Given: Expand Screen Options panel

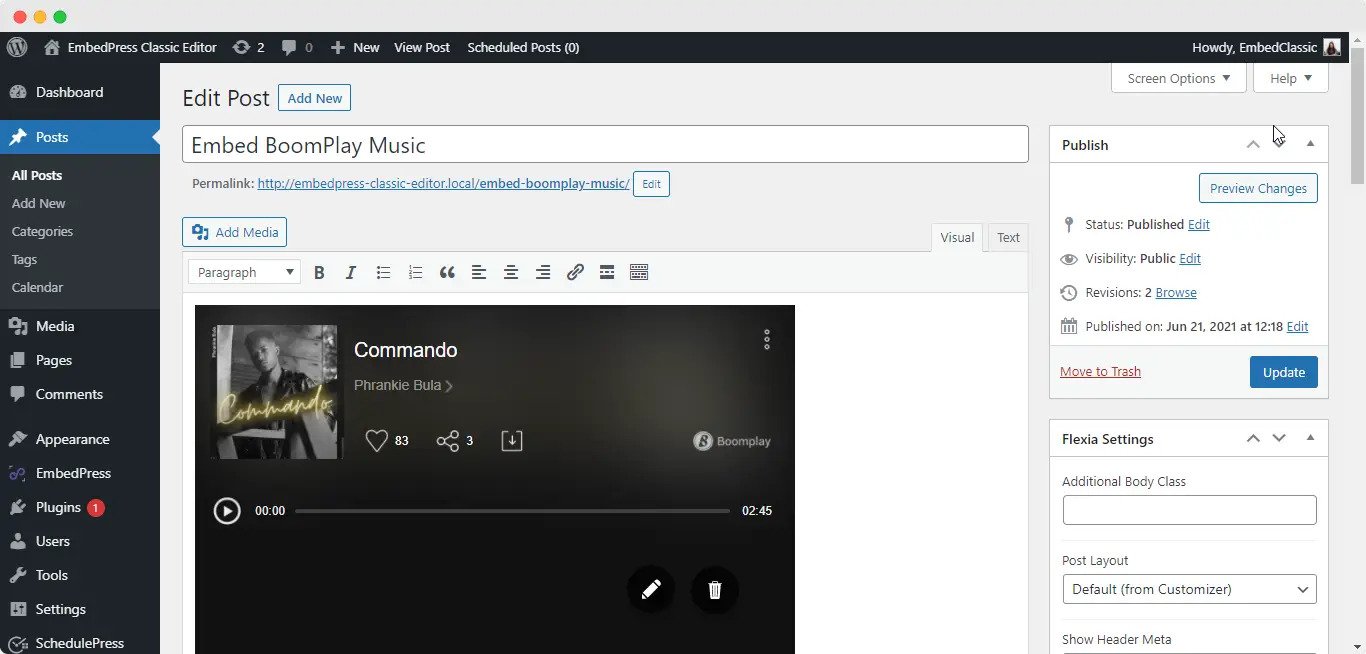Looking at the screenshot, I should pyautogui.click(x=1179, y=78).
